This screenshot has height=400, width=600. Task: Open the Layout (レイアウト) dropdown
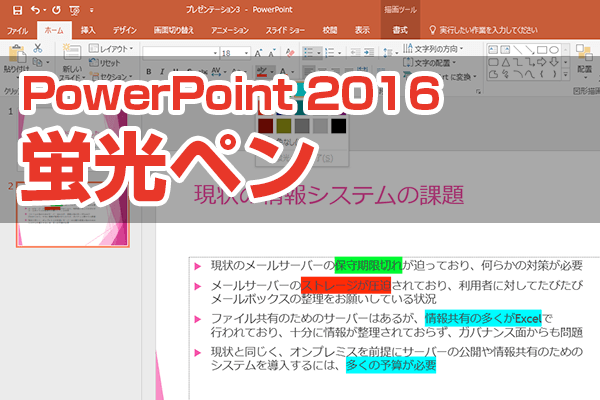111,49
